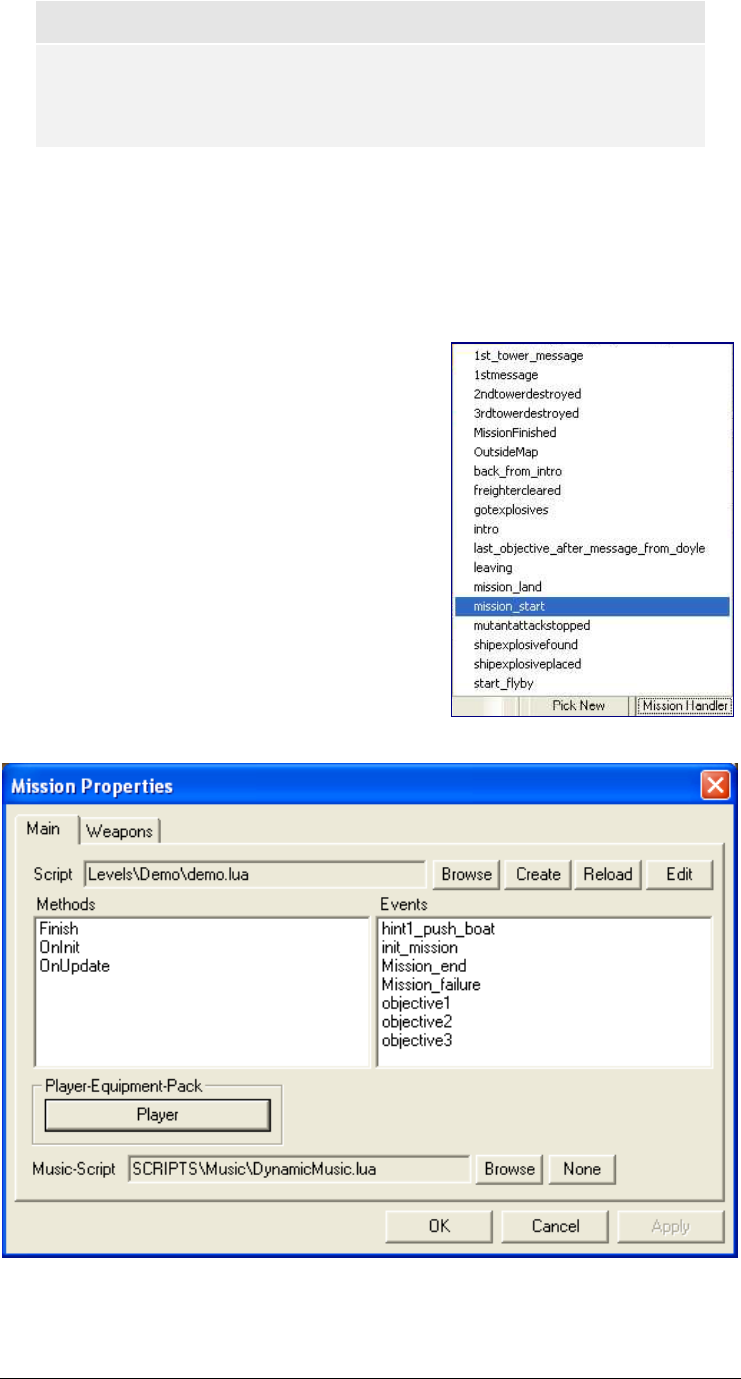Viewport: 741px width, 1379px height.
Task: Click the Mission Handler button
Action: pyautogui.click(x=685, y=706)
